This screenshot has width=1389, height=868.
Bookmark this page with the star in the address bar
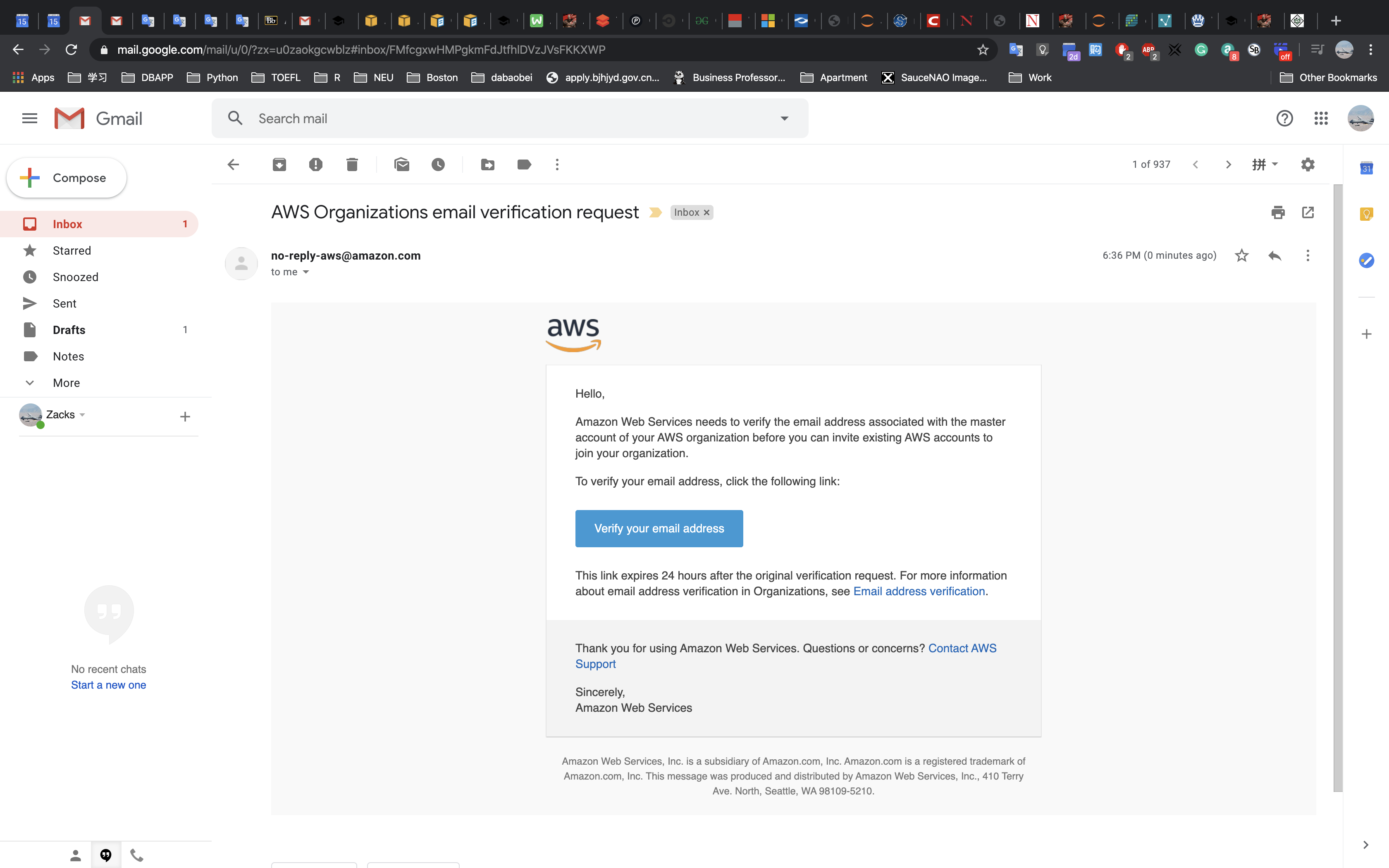coord(983,50)
